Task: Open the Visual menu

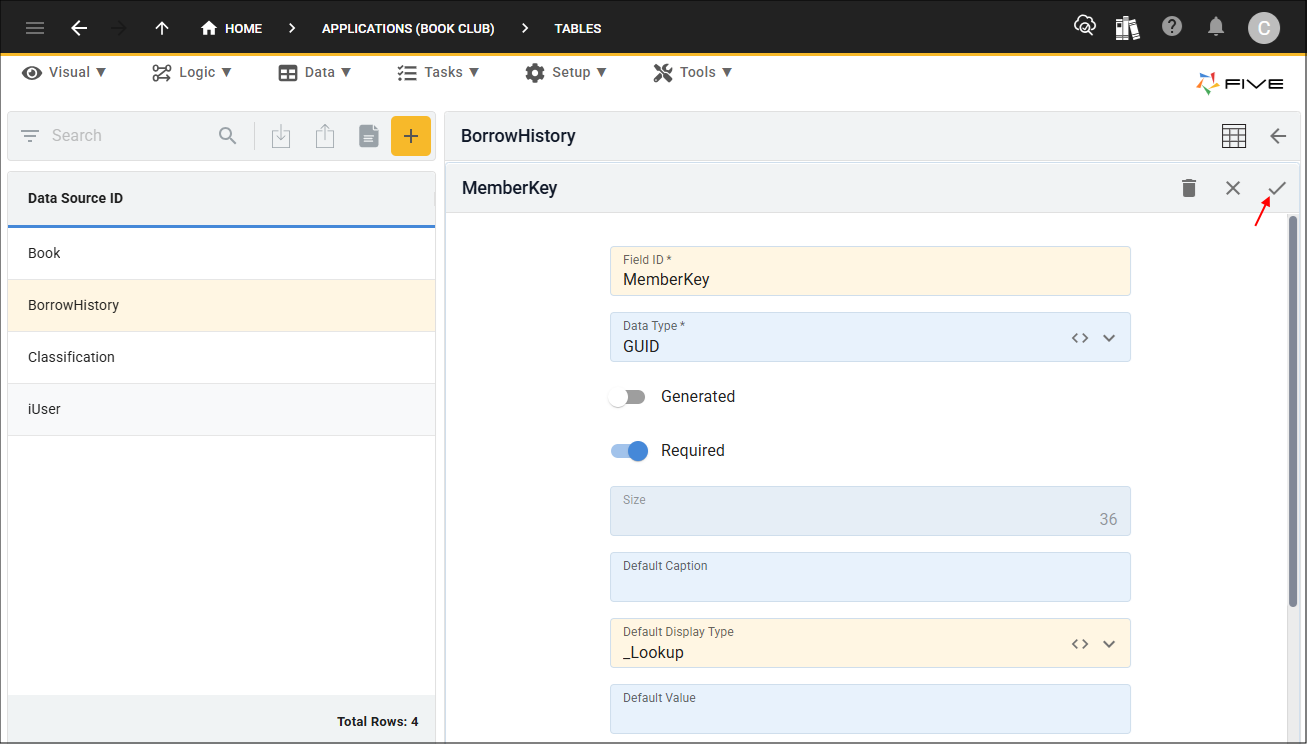Action: coord(65,72)
